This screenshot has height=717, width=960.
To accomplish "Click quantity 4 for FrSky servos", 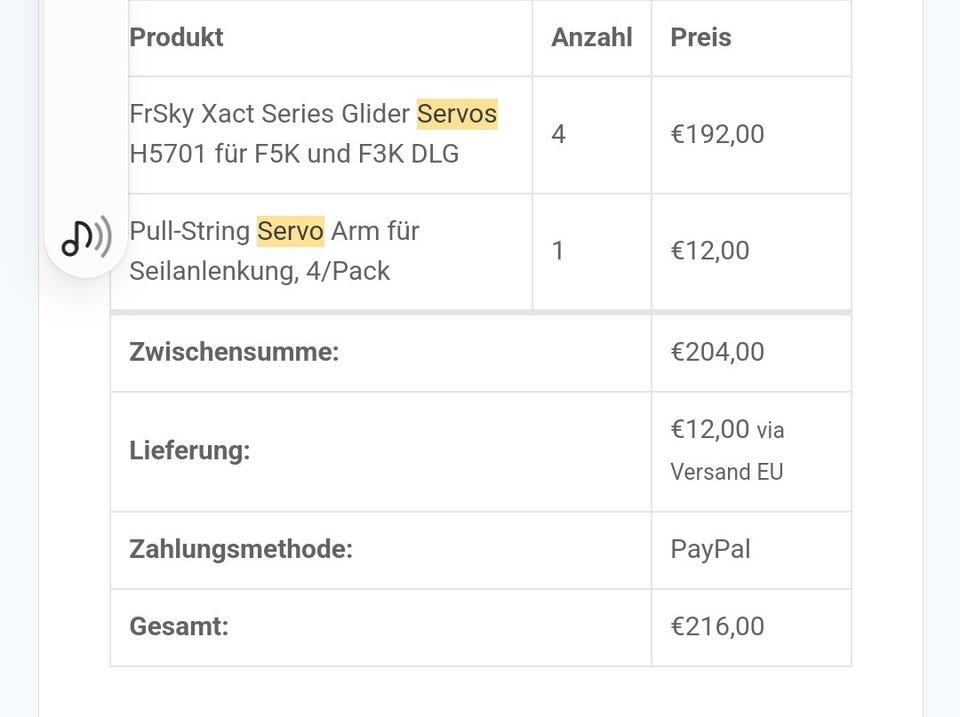I will point(558,134).
